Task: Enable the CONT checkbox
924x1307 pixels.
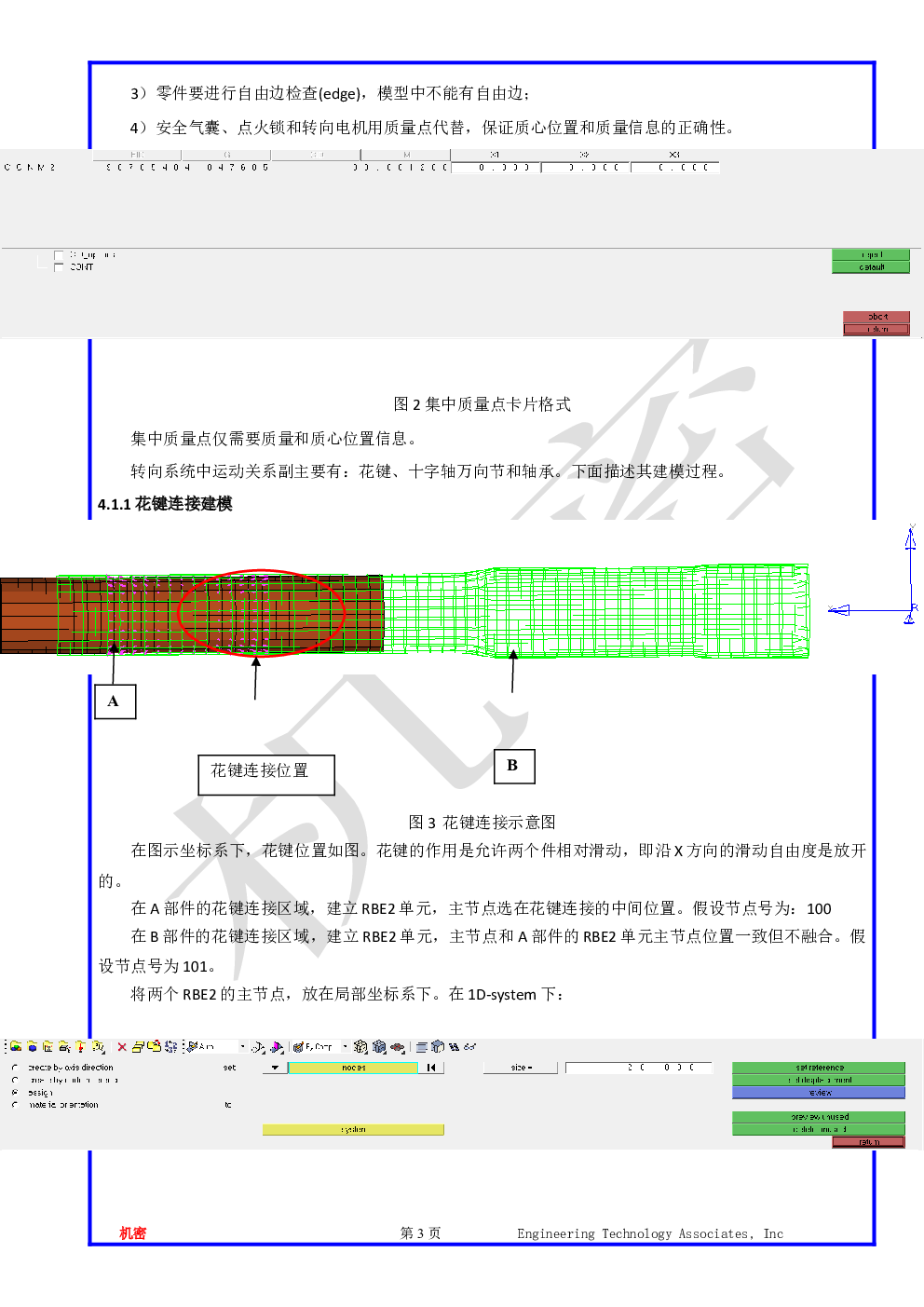Action: (x=60, y=267)
